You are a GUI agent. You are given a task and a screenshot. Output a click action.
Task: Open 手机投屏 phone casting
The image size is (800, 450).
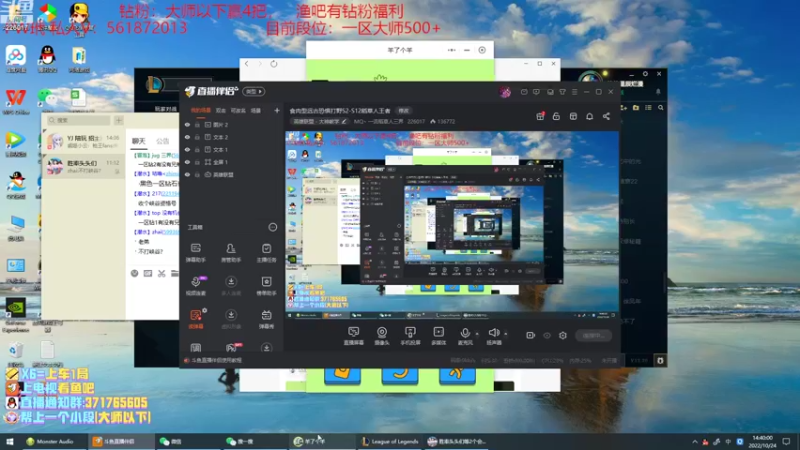(x=410, y=336)
